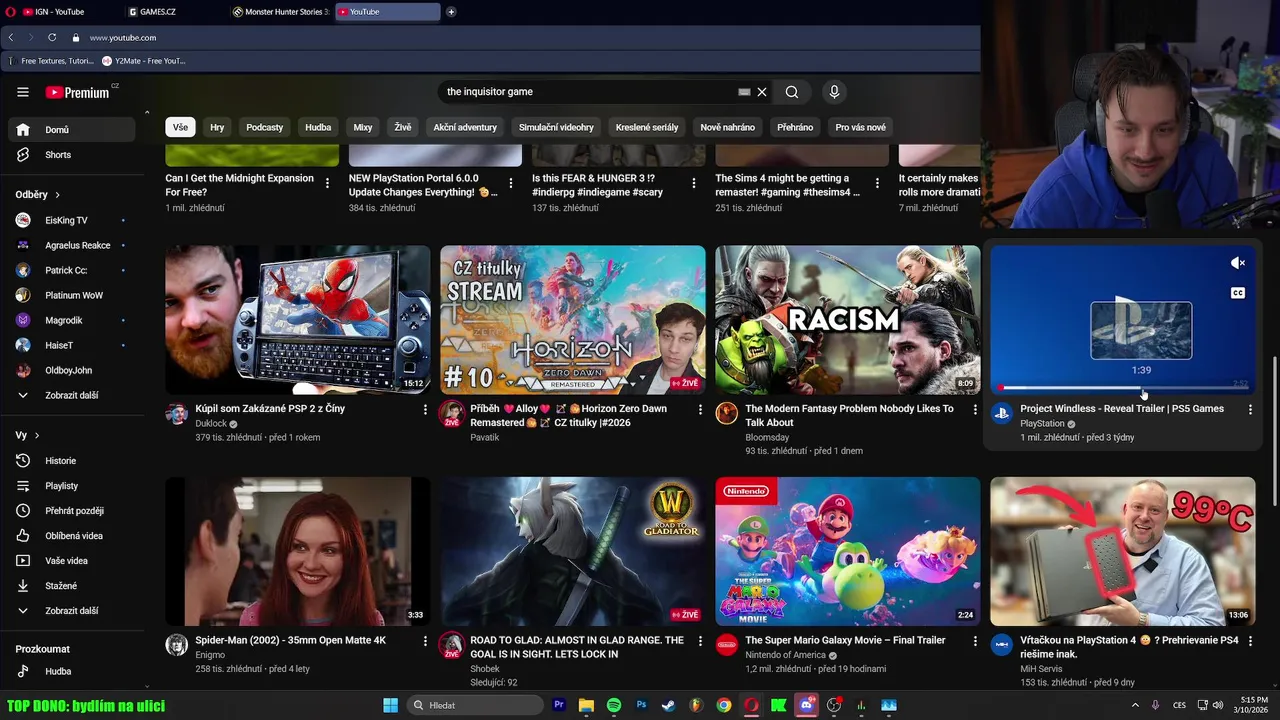Viewport: 1280px width, 720px height.
Task: Open Stažené downloads in the sidebar
Action: [x=71, y=586]
